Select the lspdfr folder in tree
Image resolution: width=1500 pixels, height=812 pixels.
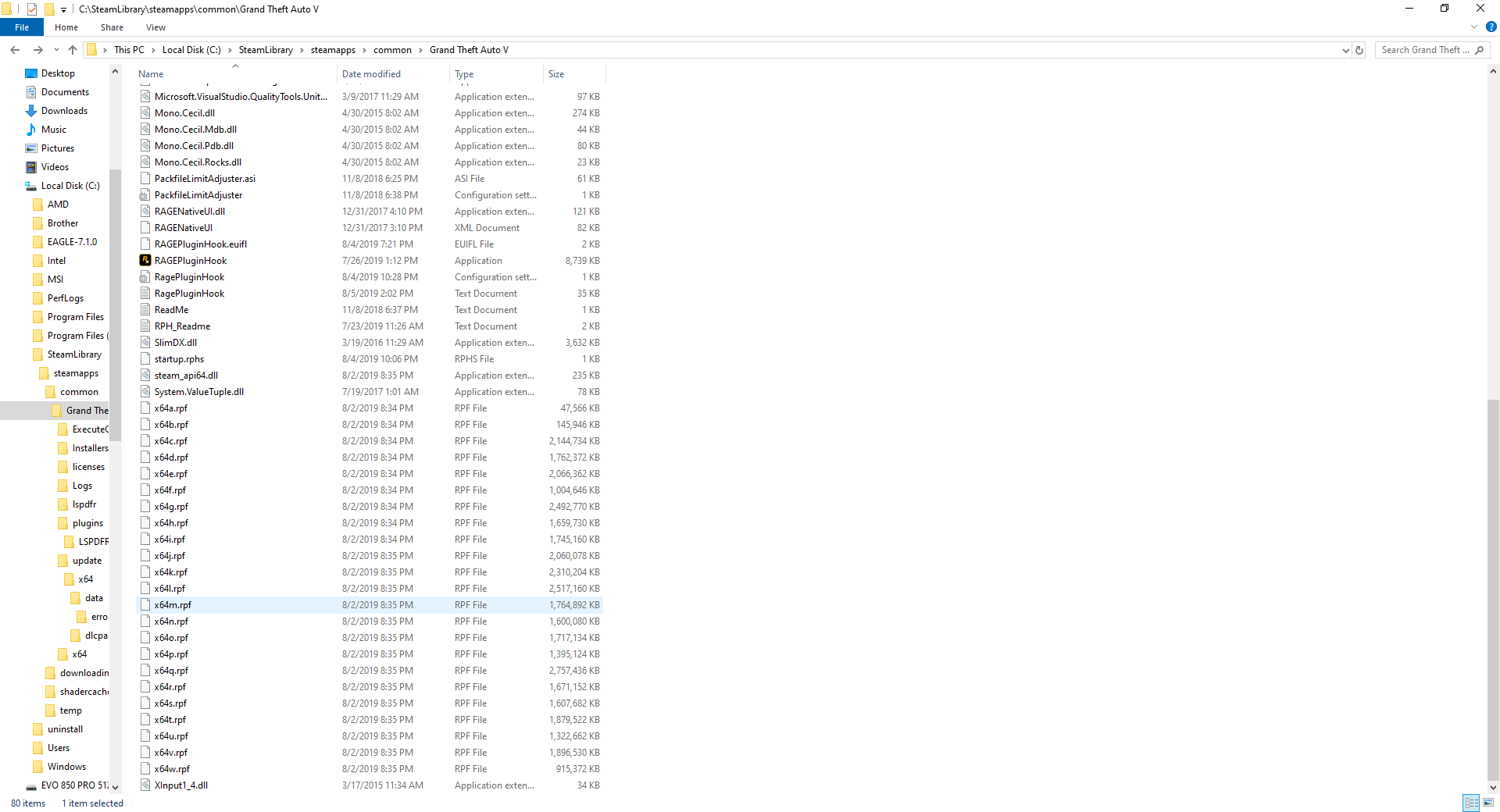tap(84, 504)
